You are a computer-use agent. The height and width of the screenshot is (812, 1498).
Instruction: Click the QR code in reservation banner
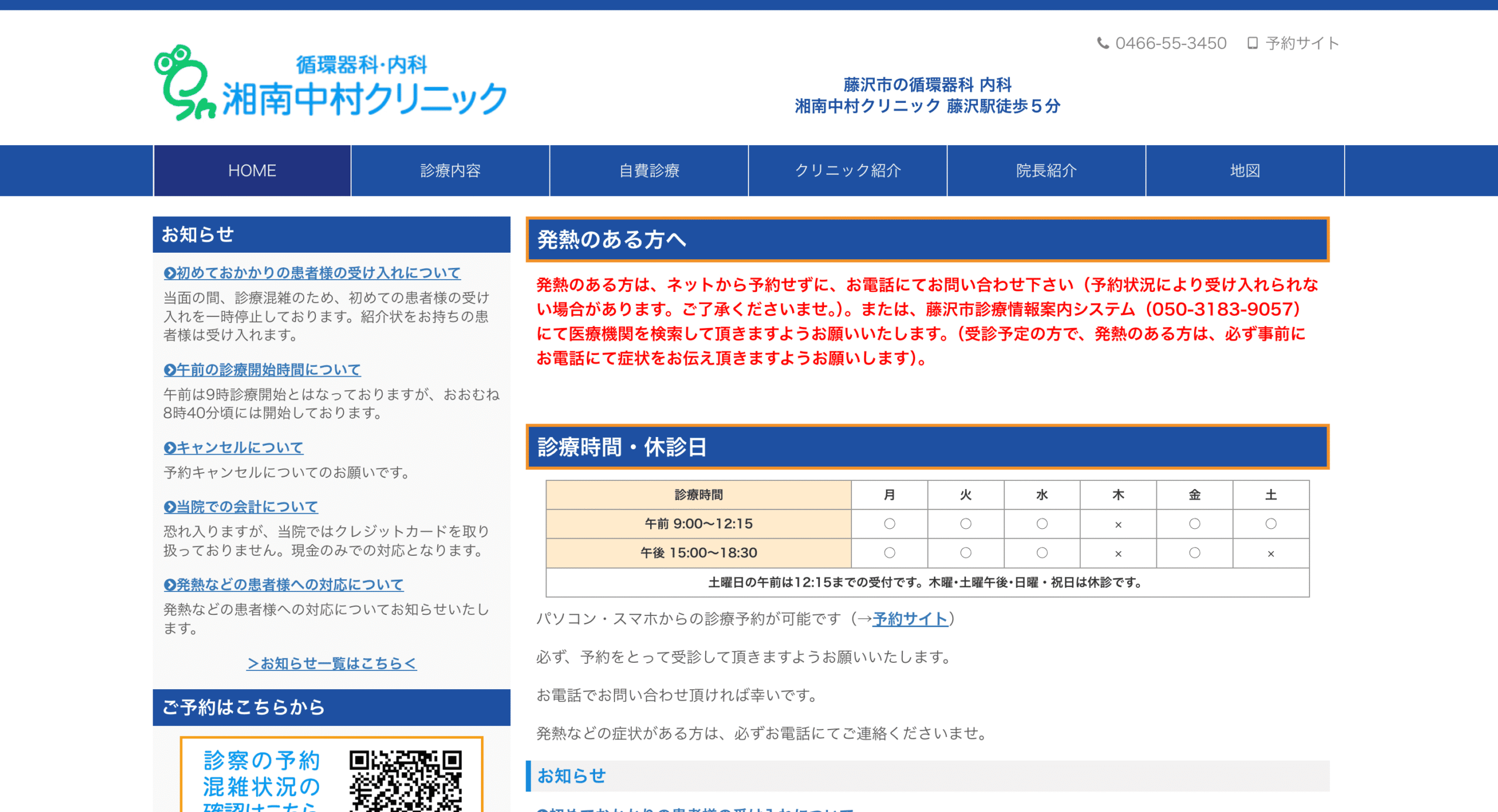tap(406, 780)
